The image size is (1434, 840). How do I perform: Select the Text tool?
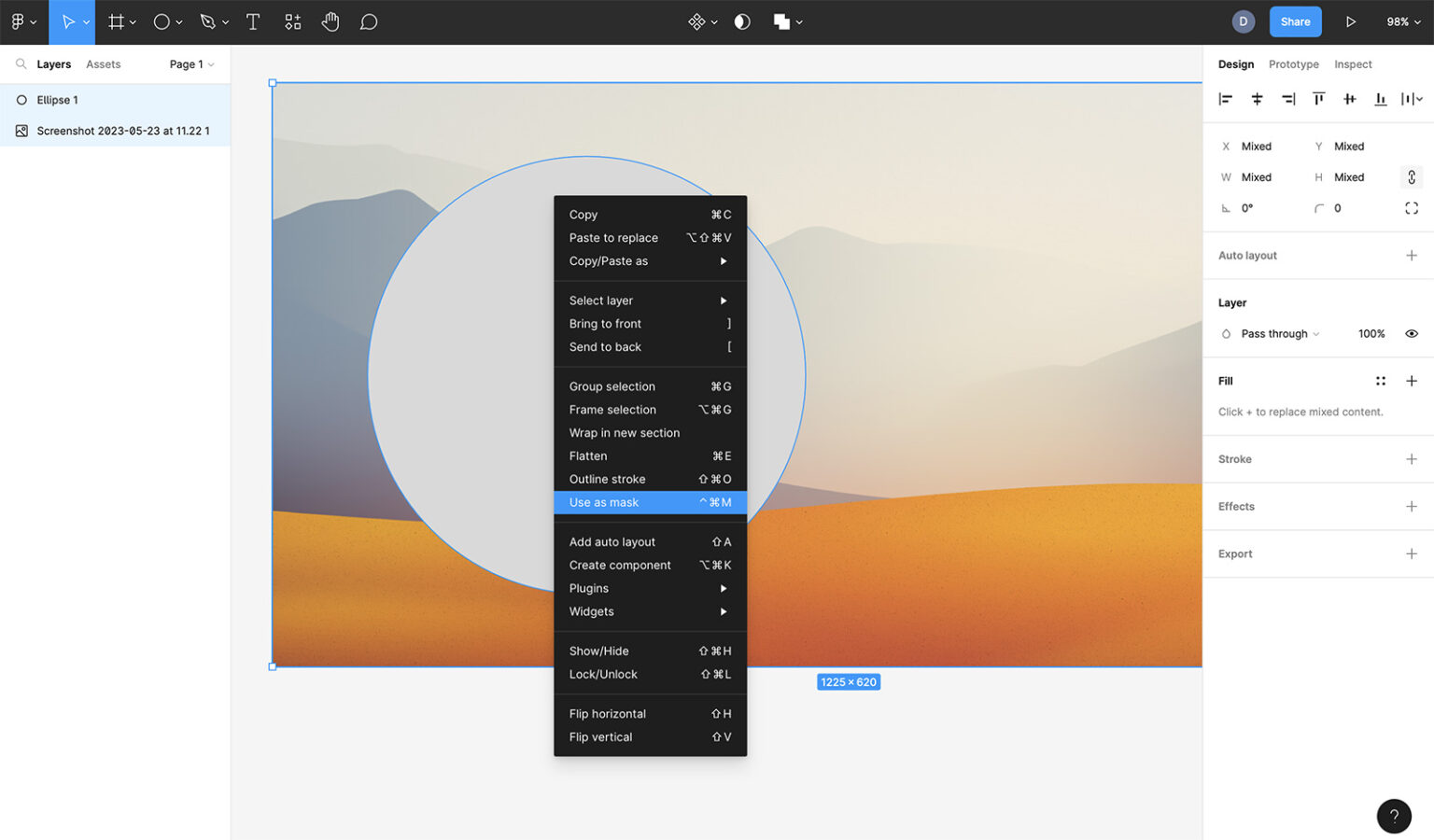pyautogui.click(x=253, y=21)
